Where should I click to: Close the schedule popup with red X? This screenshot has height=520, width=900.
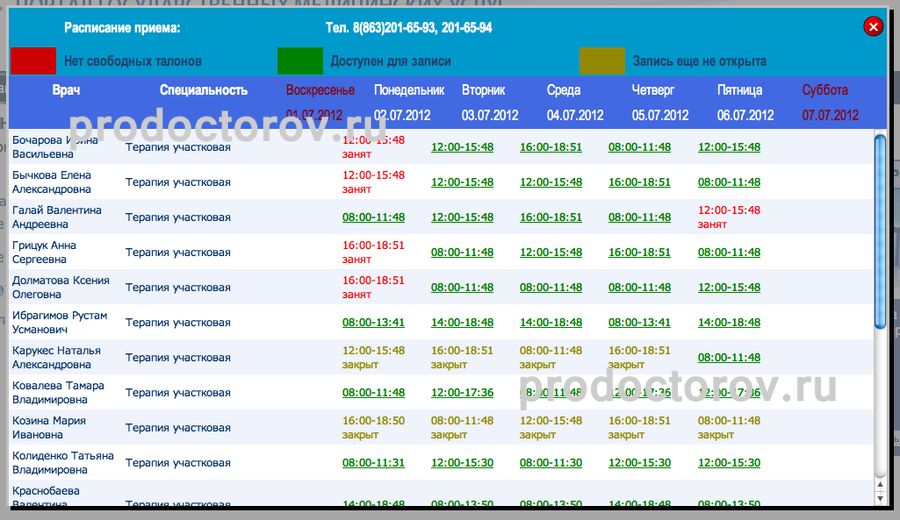(x=873, y=27)
